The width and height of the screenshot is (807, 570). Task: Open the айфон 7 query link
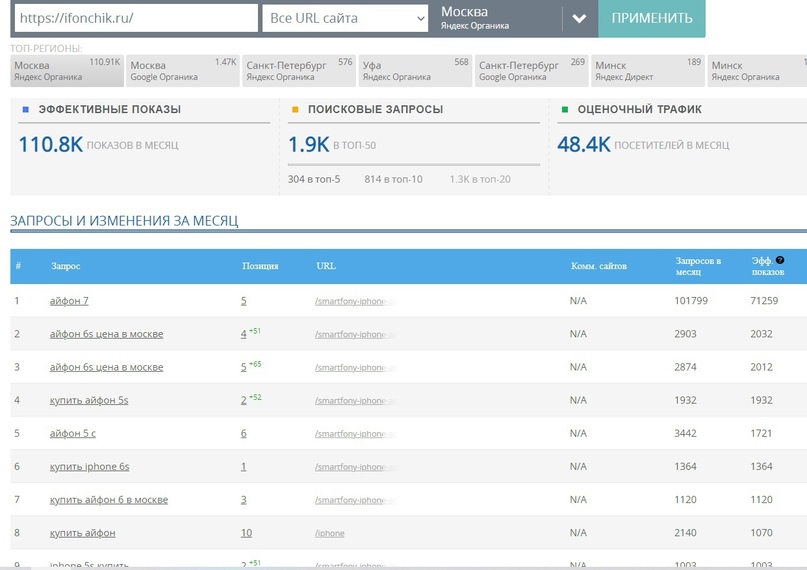pos(69,301)
